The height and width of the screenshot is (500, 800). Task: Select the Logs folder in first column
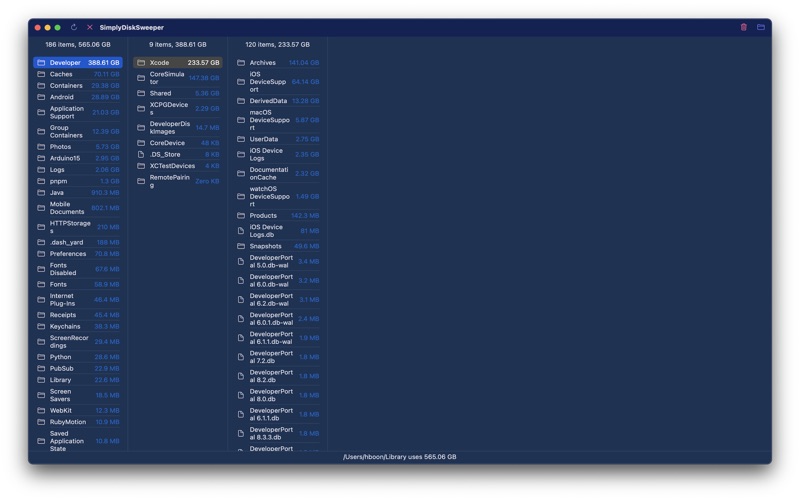point(78,169)
